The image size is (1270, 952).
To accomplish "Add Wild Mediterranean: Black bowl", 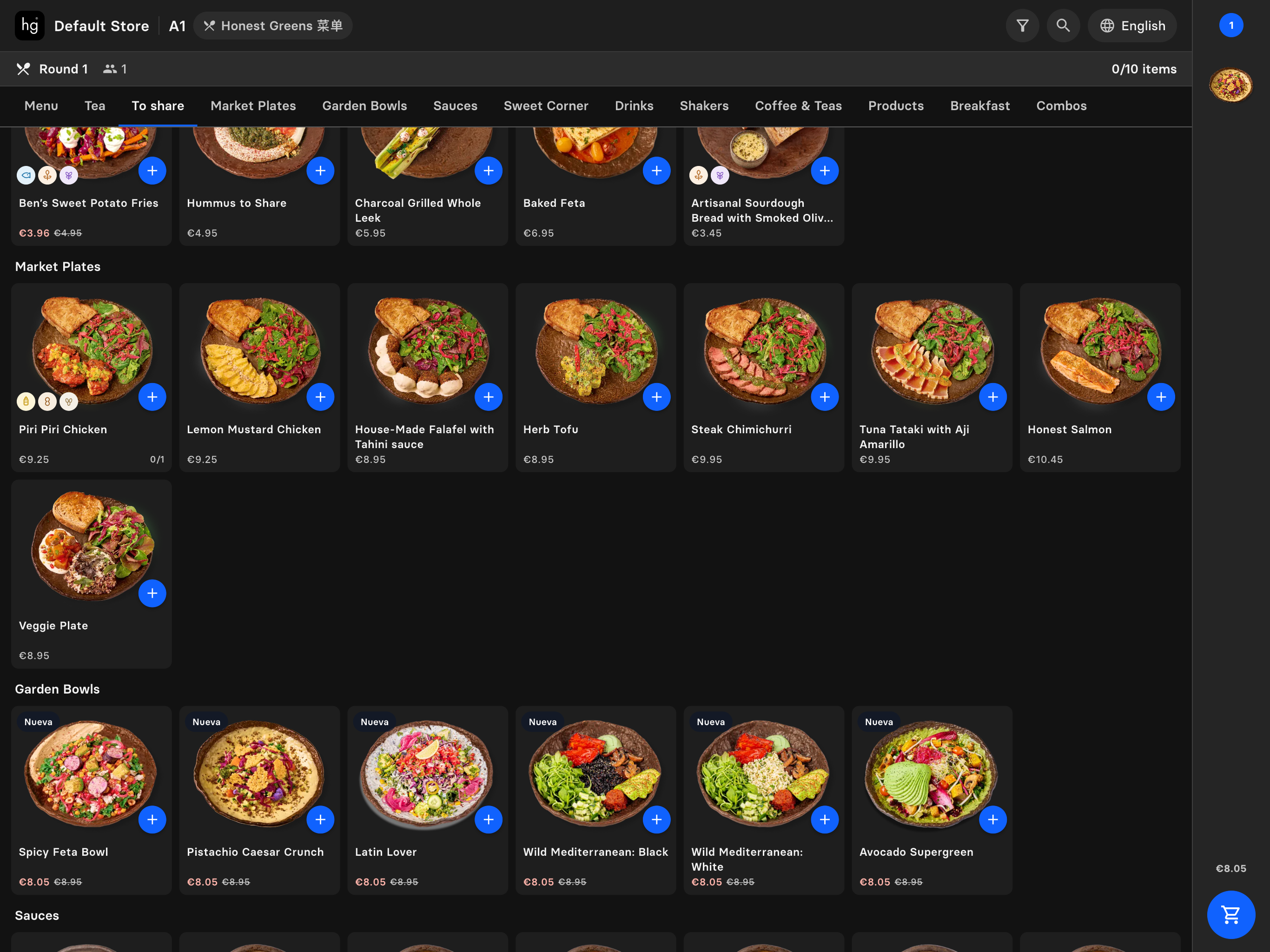I will coord(657,820).
